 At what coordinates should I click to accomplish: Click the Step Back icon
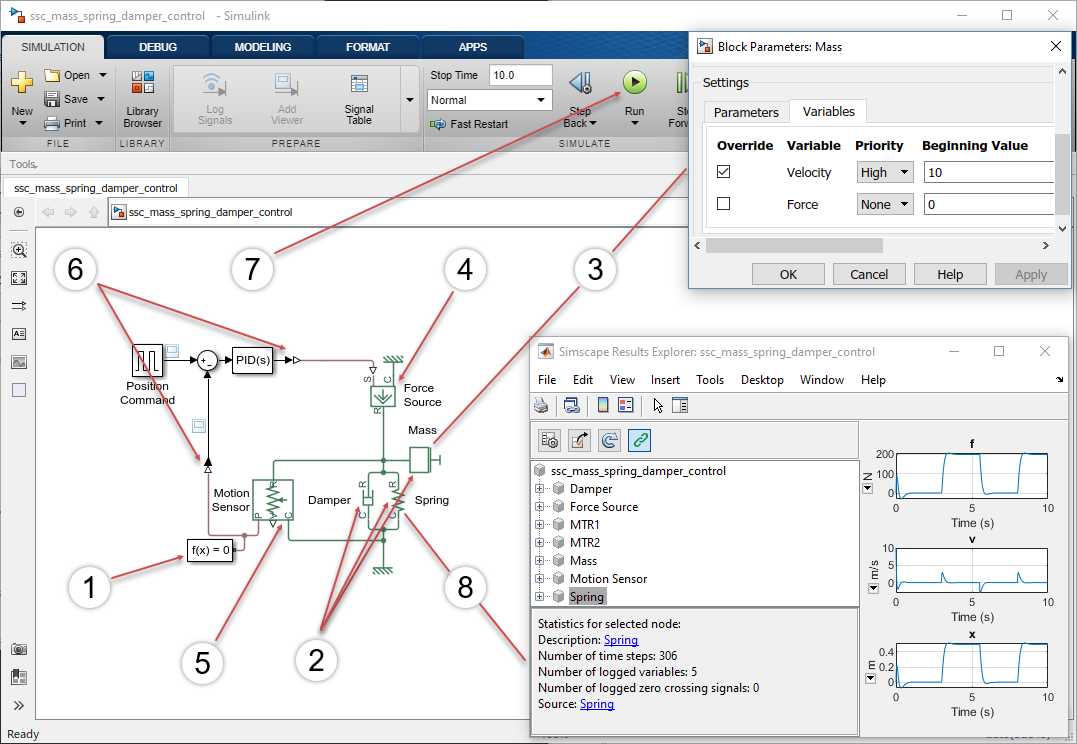tap(580, 83)
